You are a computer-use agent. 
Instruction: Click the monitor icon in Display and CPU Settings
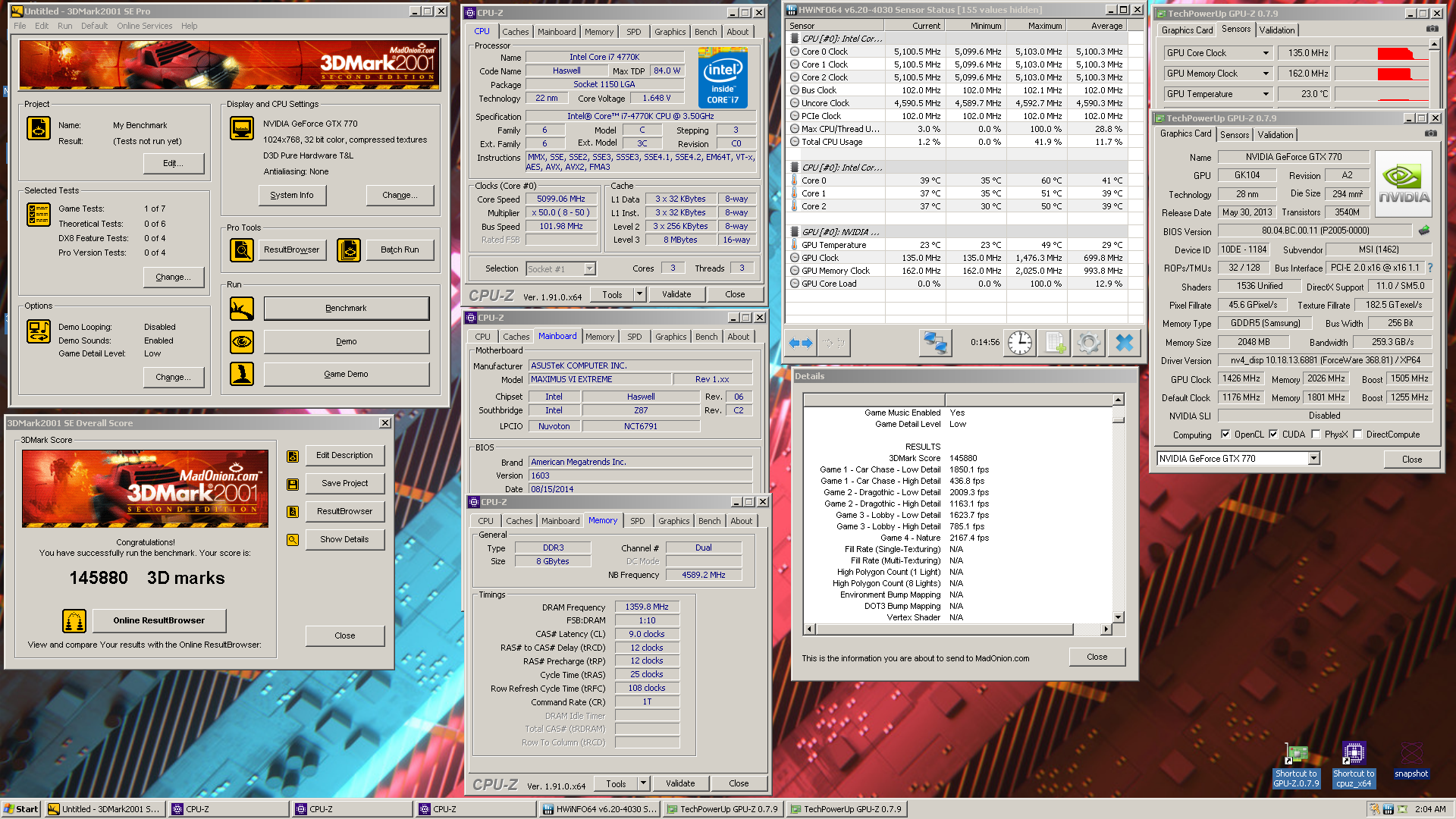click(x=242, y=128)
